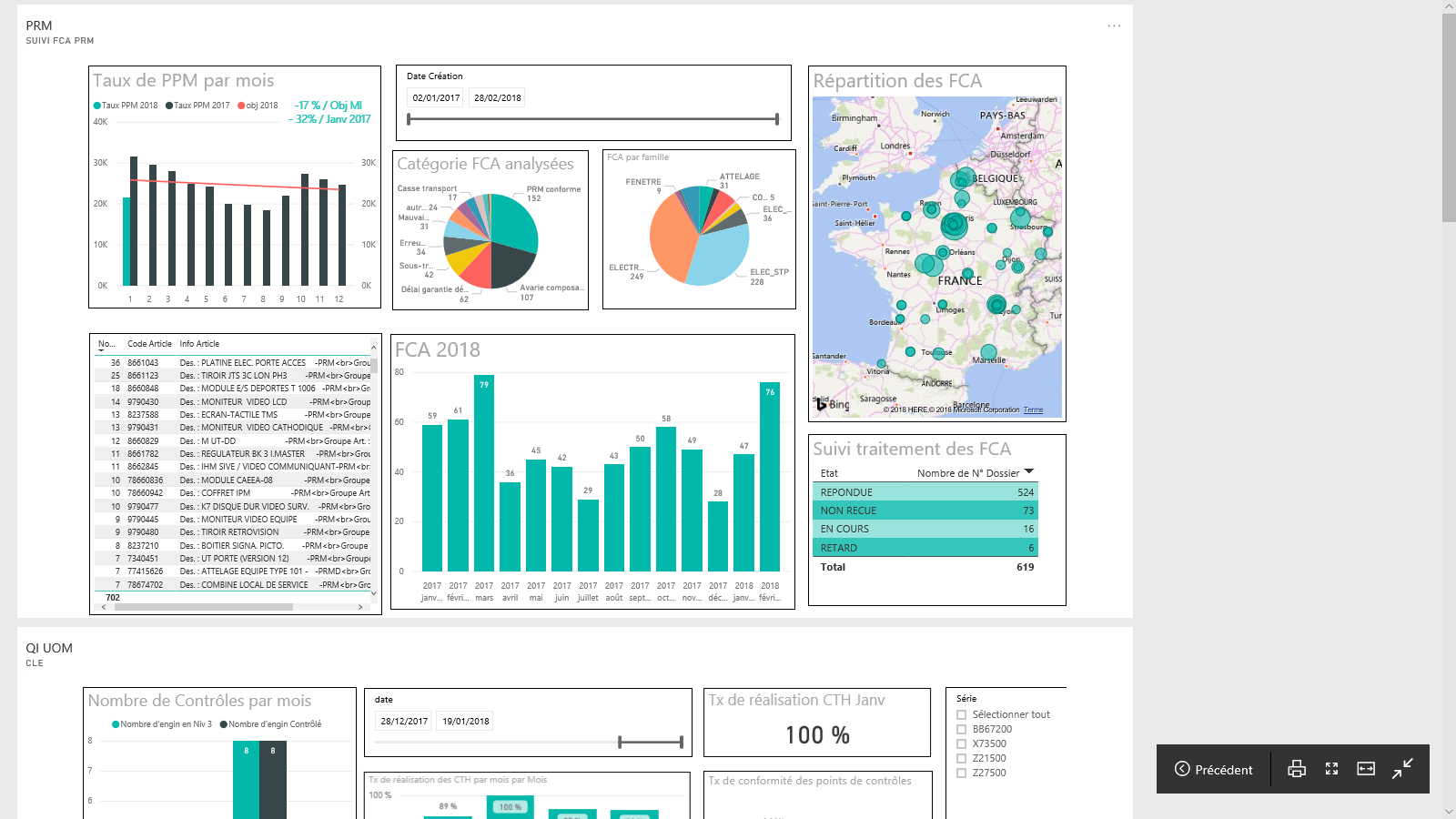Exit full screen with the collapse arrows icon
Image resolution: width=1456 pixels, height=819 pixels.
click(1402, 769)
